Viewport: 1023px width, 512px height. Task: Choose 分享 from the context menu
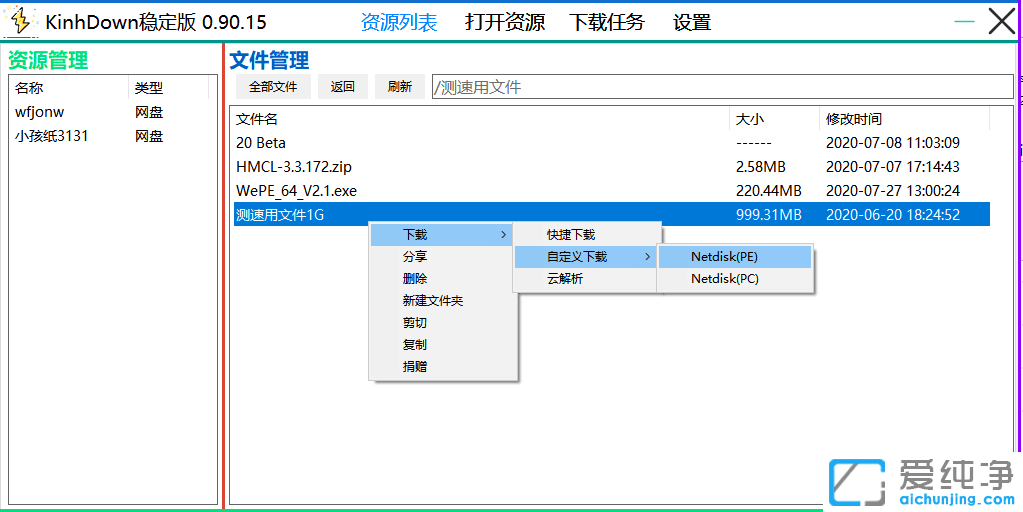[x=442, y=257]
